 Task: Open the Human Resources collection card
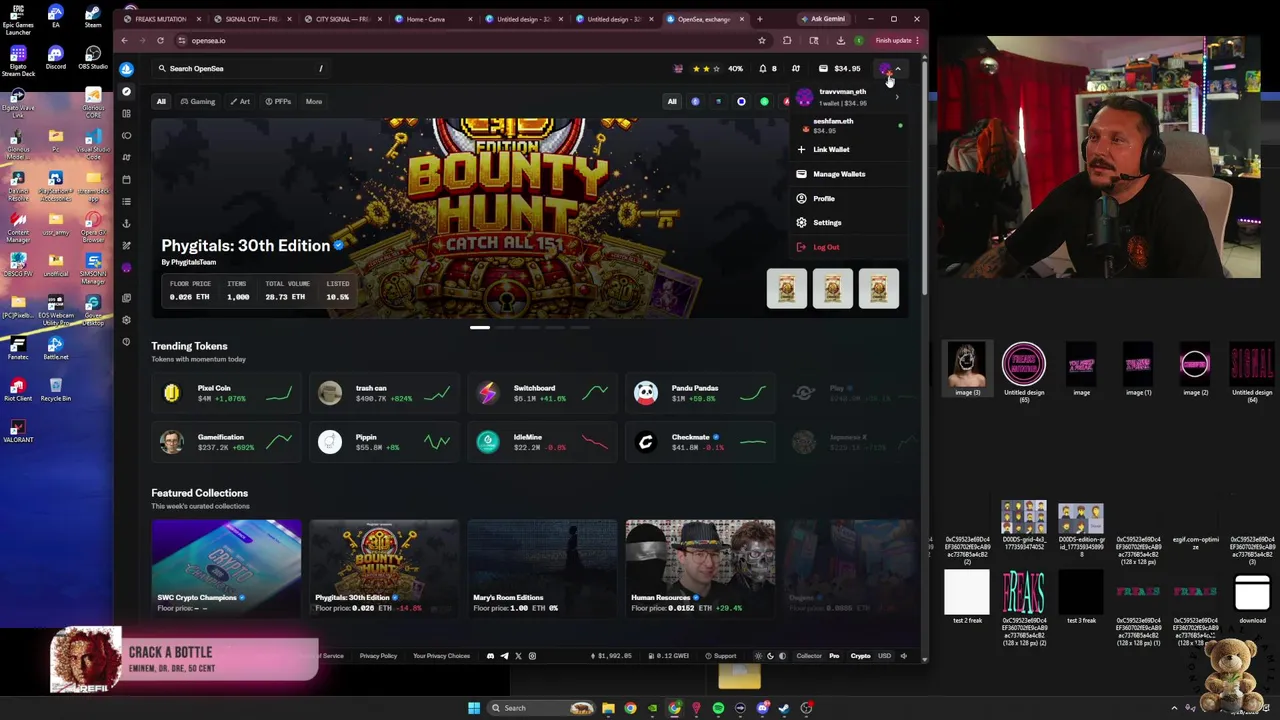click(700, 568)
